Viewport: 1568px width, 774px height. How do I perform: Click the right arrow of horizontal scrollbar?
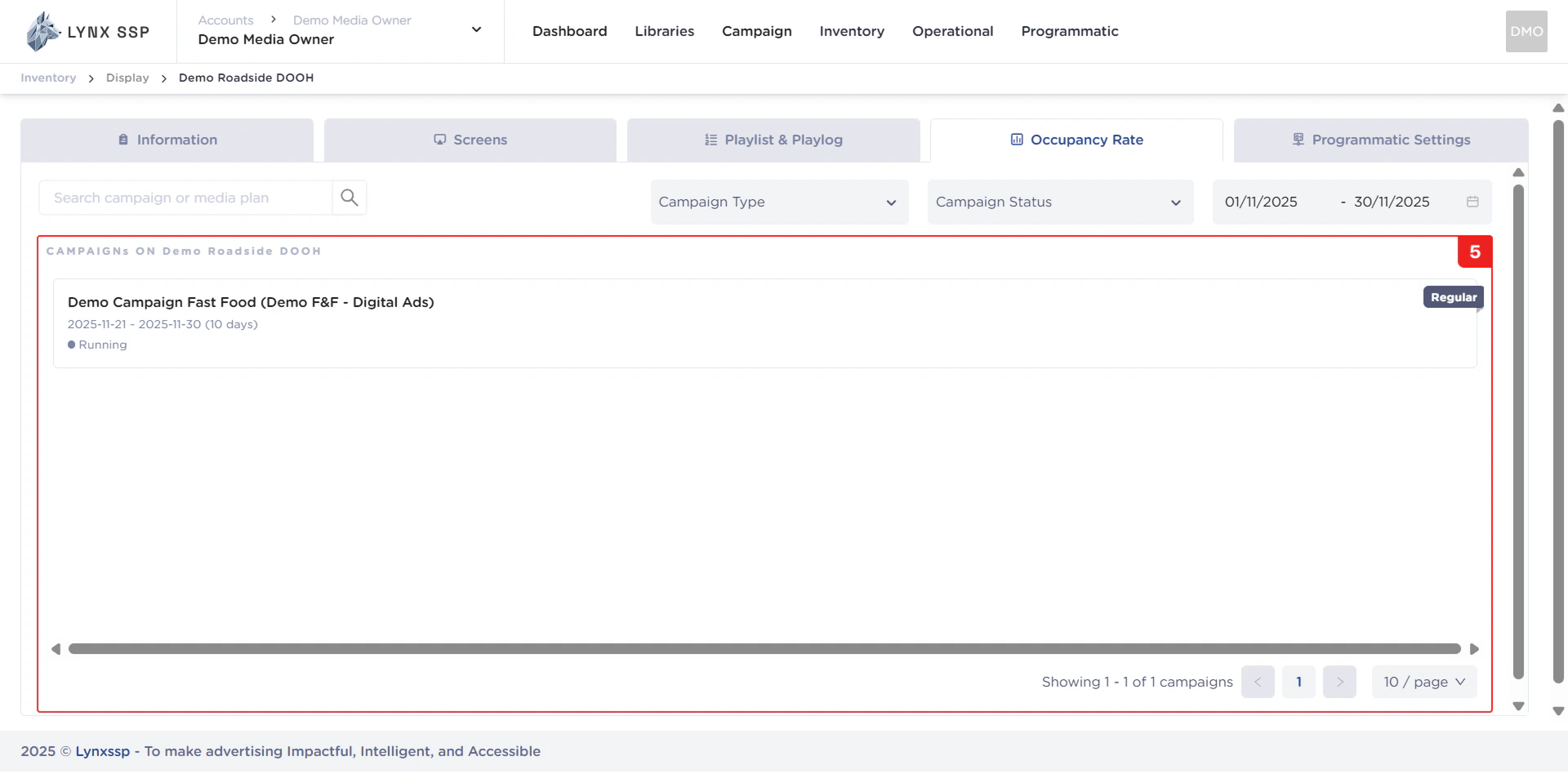click(x=1474, y=649)
